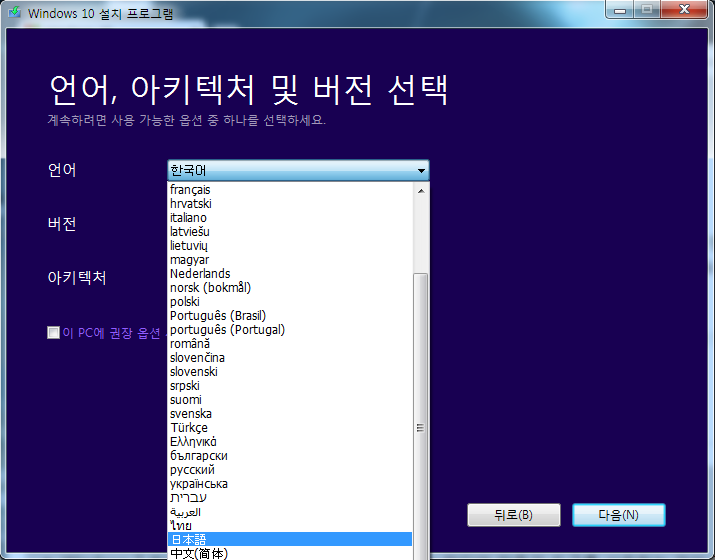Click the language list scrollbar thumb
The width and height of the screenshot is (715, 560).
pos(421,416)
